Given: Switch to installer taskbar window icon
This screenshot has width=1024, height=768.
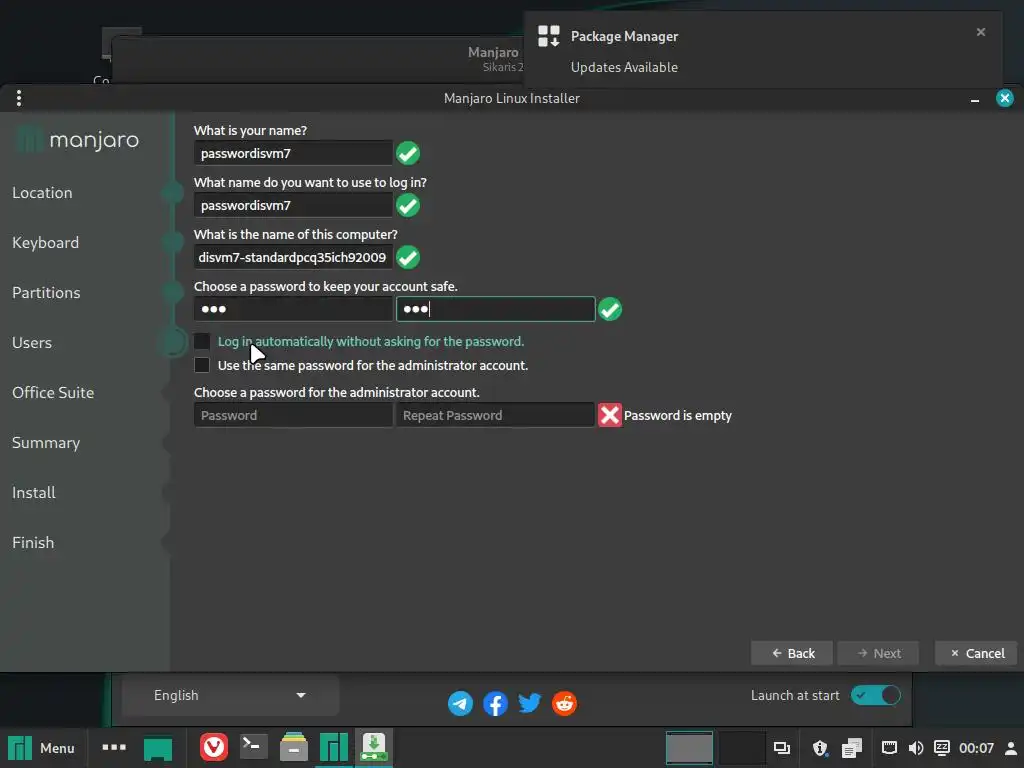Looking at the screenshot, I should (x=374, y=747).
